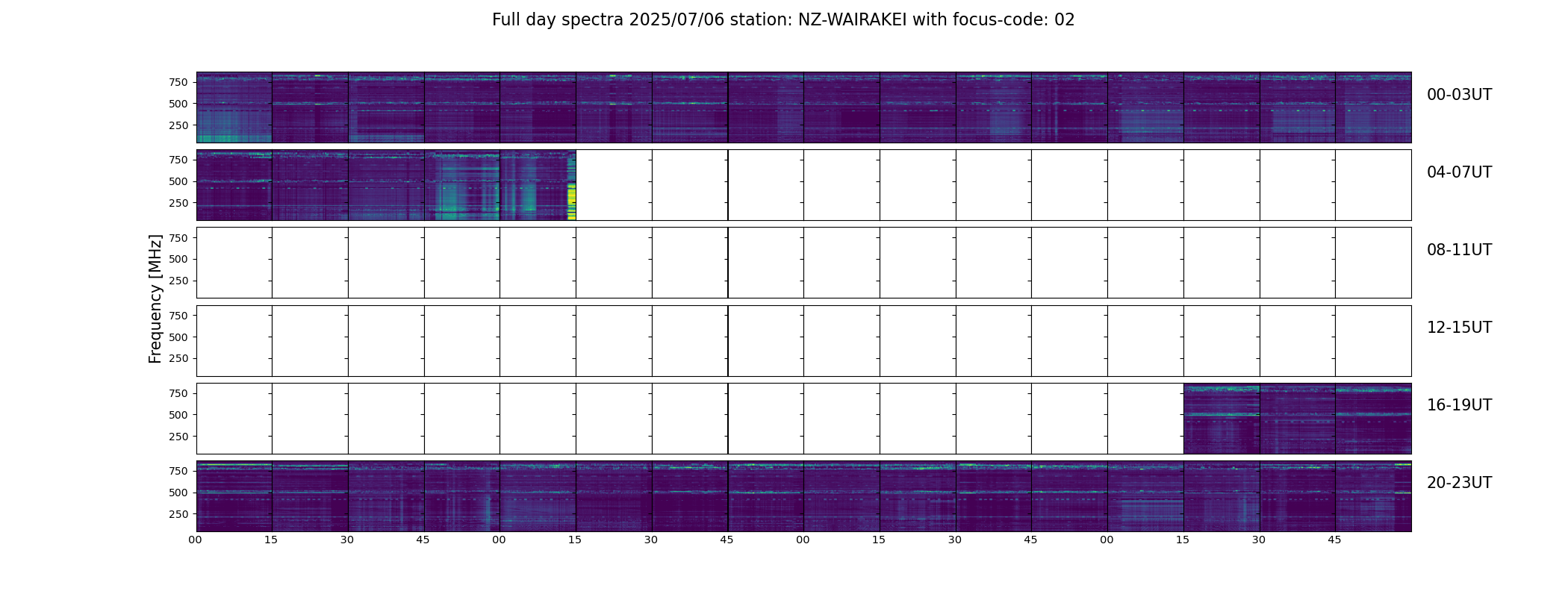Select the 12-15UT row label
The height and width of the screenshot is (597, 1568).
1459,328
